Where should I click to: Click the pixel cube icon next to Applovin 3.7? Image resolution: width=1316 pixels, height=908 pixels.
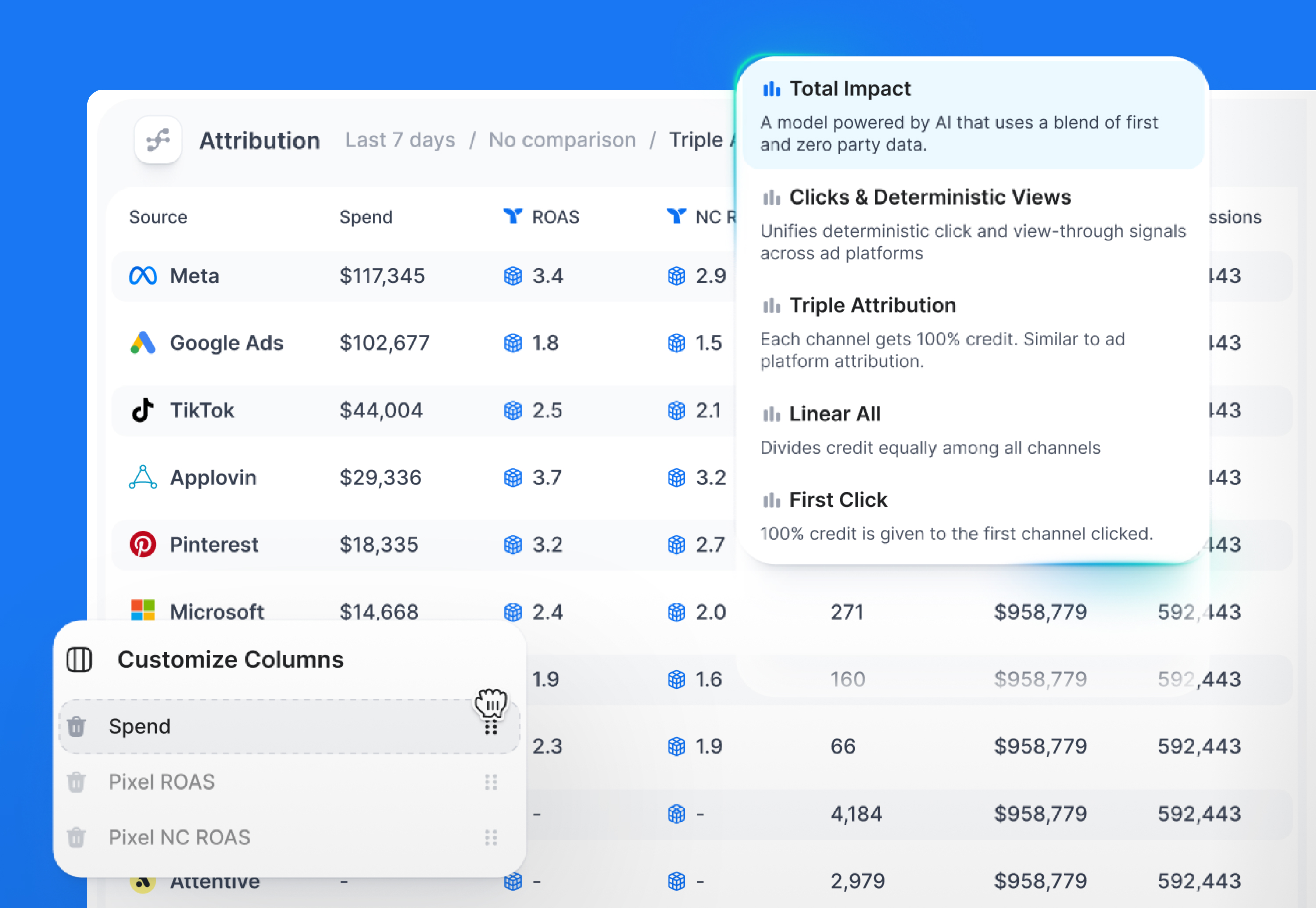pos(513,477)
